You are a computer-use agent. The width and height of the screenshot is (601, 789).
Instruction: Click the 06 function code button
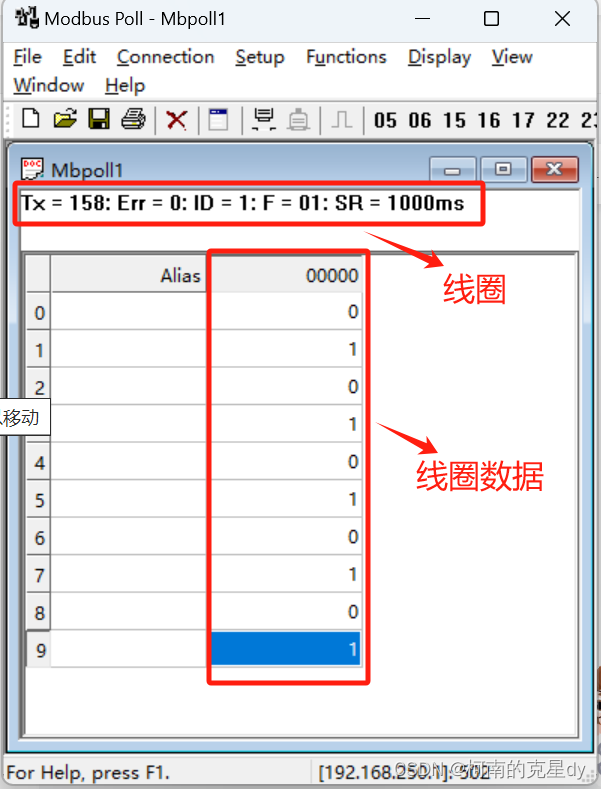point(420,120)
